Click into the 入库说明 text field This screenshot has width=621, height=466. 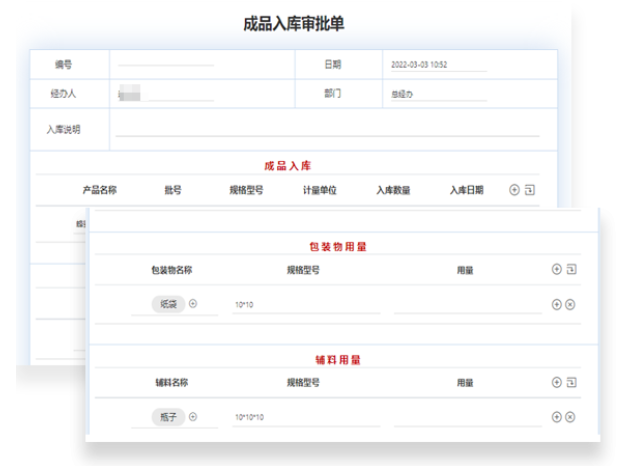pyautogui.click(x=327, y=129)
